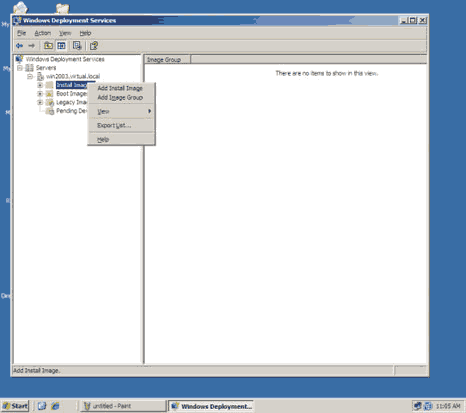
Task: Select Install Images tree item
Action: click(71, 85)
